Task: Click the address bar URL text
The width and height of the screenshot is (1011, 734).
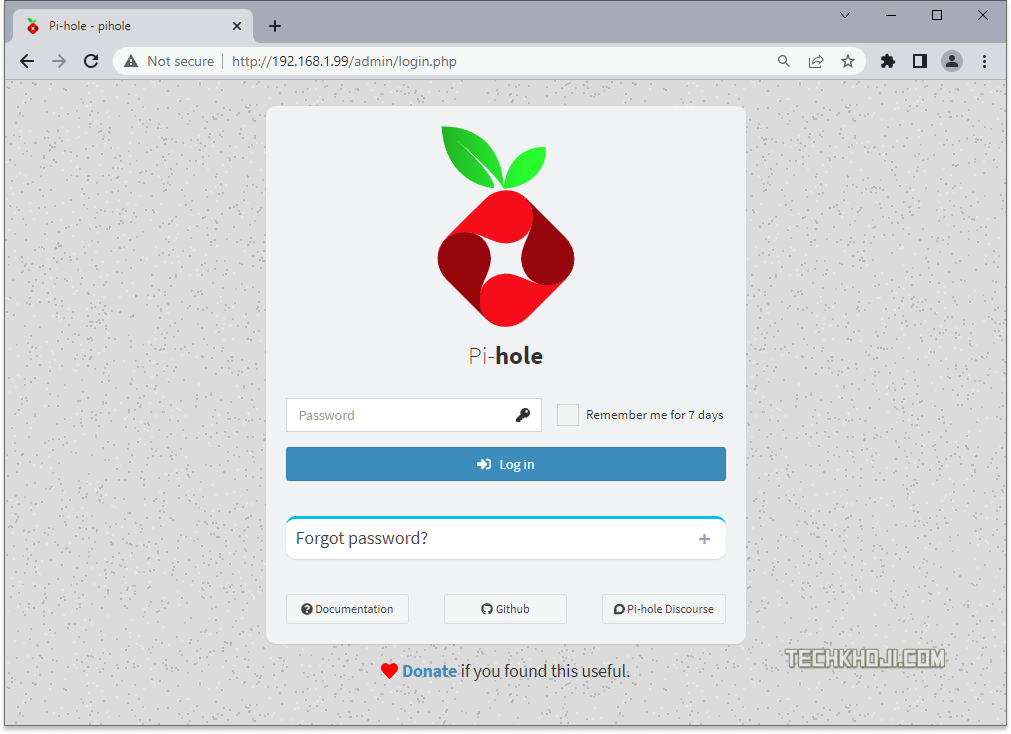Action: pos(344,61)
